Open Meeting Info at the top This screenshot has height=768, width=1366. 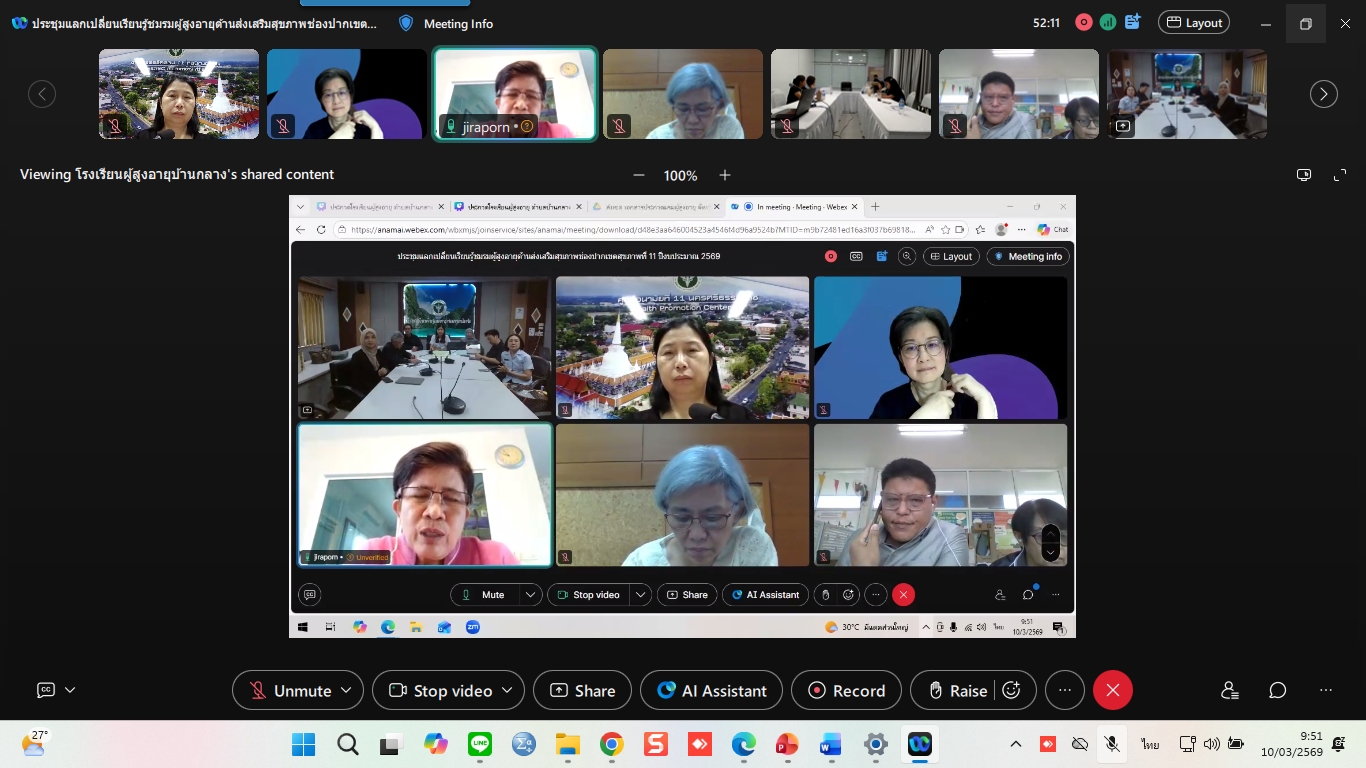[446, 23]
